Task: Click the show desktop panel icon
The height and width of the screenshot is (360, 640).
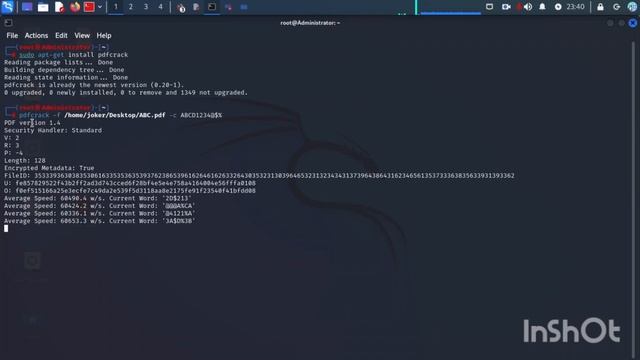Action: (x=27, y=7)
